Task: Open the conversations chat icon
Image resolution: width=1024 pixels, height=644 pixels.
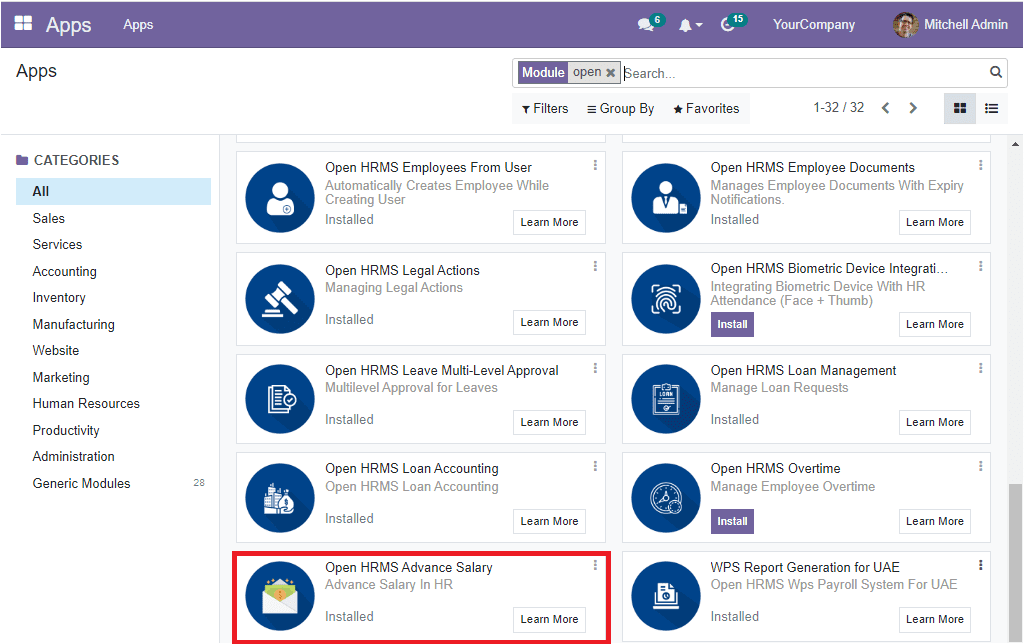Action: 645,25
